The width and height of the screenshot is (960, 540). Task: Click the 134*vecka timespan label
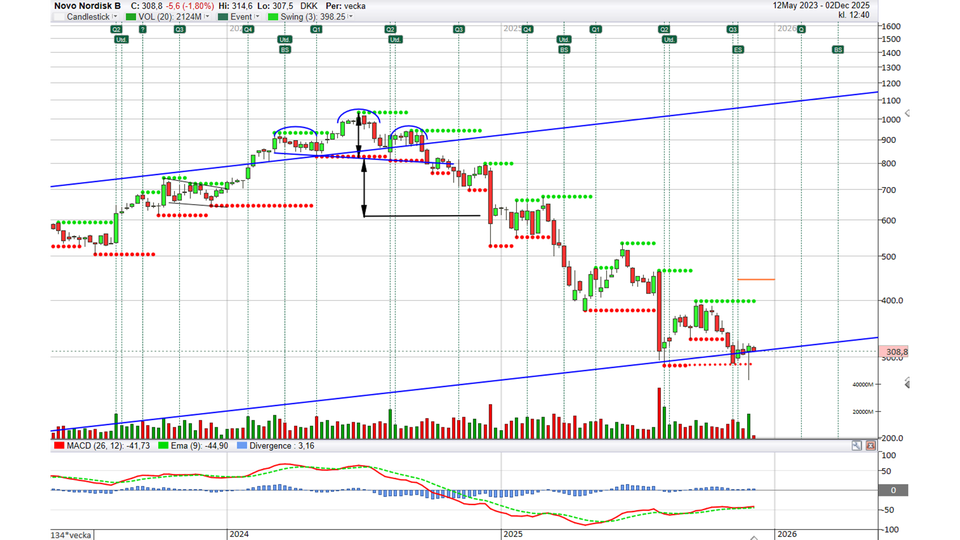coord(72,535)
